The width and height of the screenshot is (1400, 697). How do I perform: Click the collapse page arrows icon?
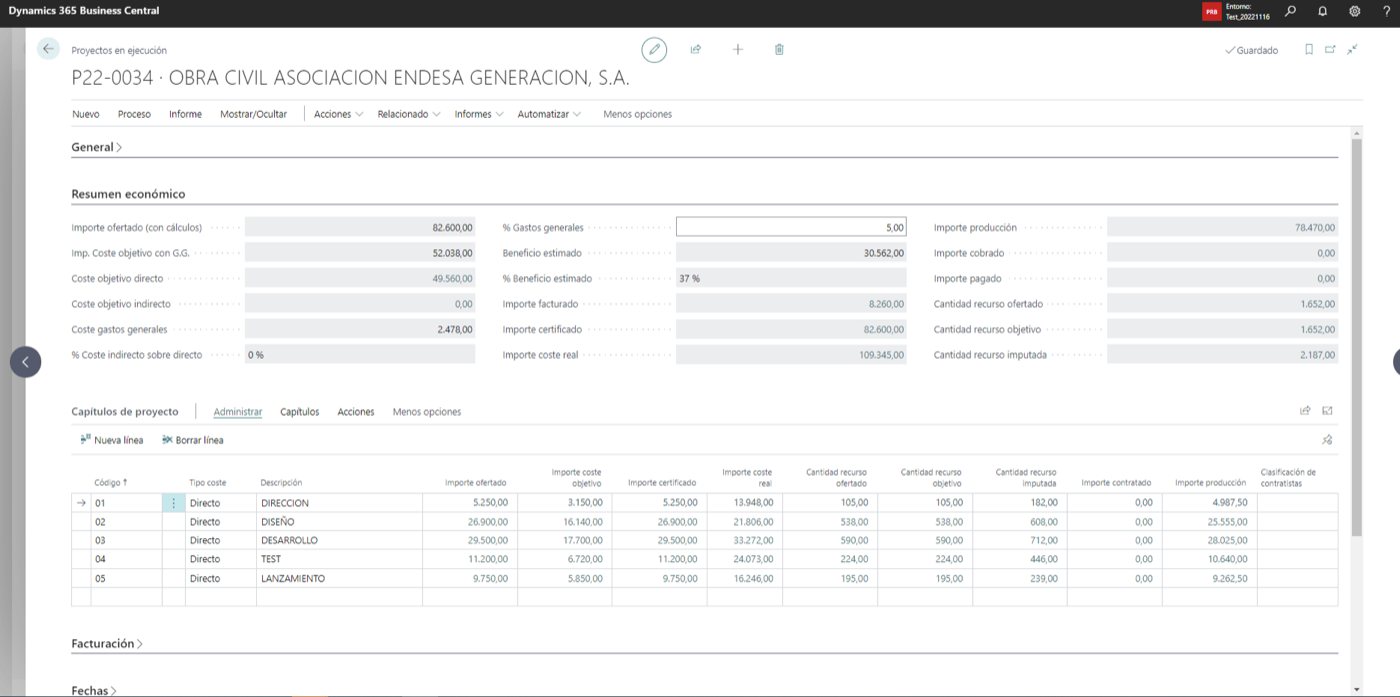(1352, 49)
